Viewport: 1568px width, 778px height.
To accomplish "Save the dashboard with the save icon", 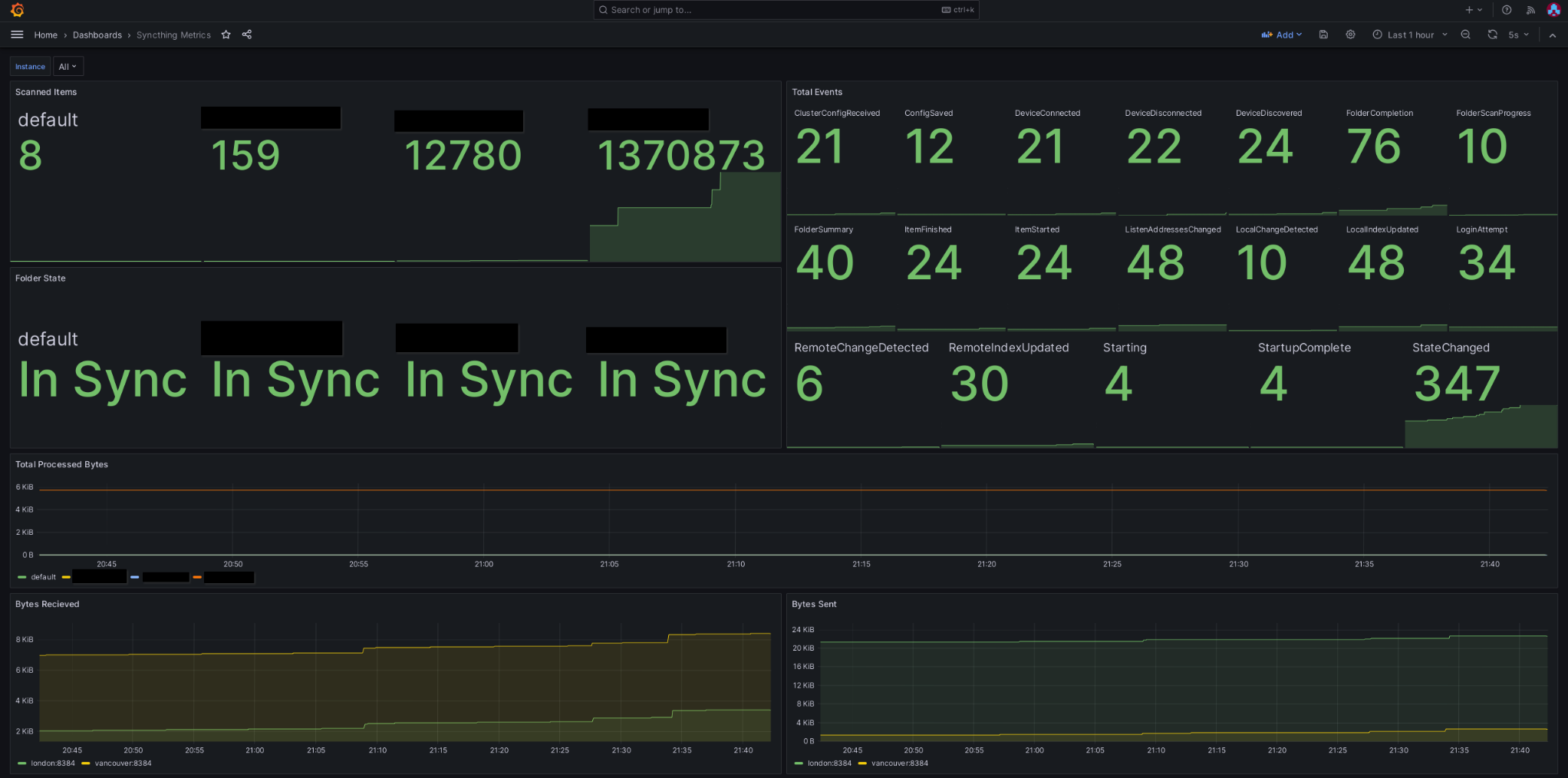I will [1323, 35].
